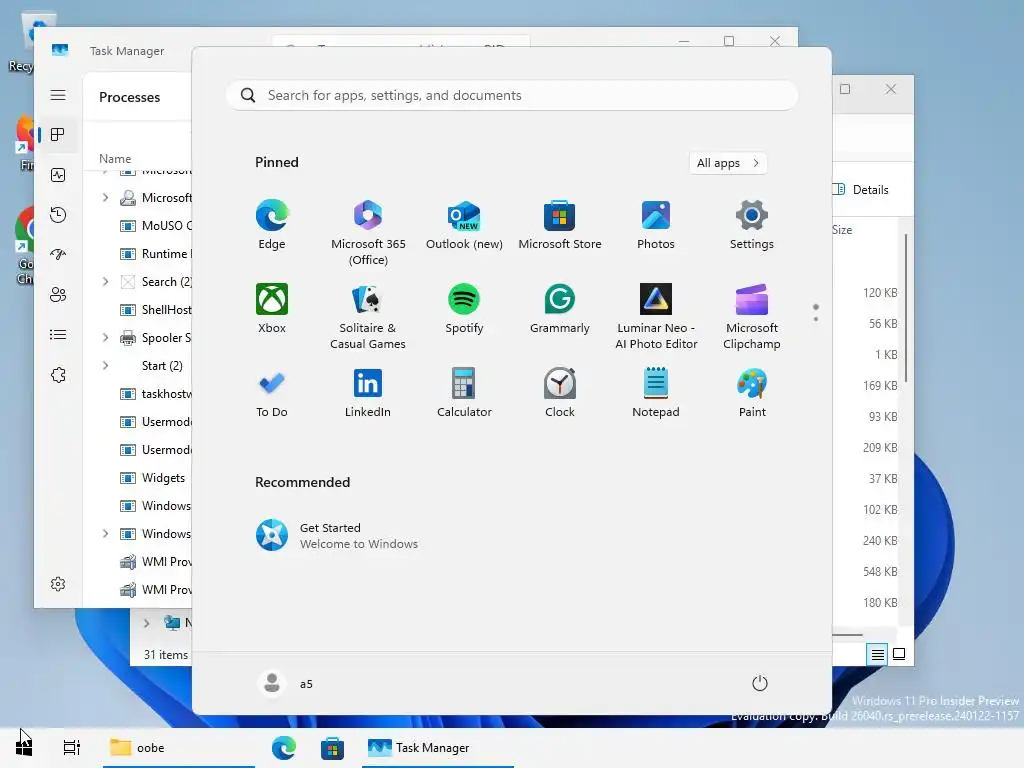Open Microsoft Store from pinned apps
1024x768 pixels.
pyautogui.click(x=560, y=225)
